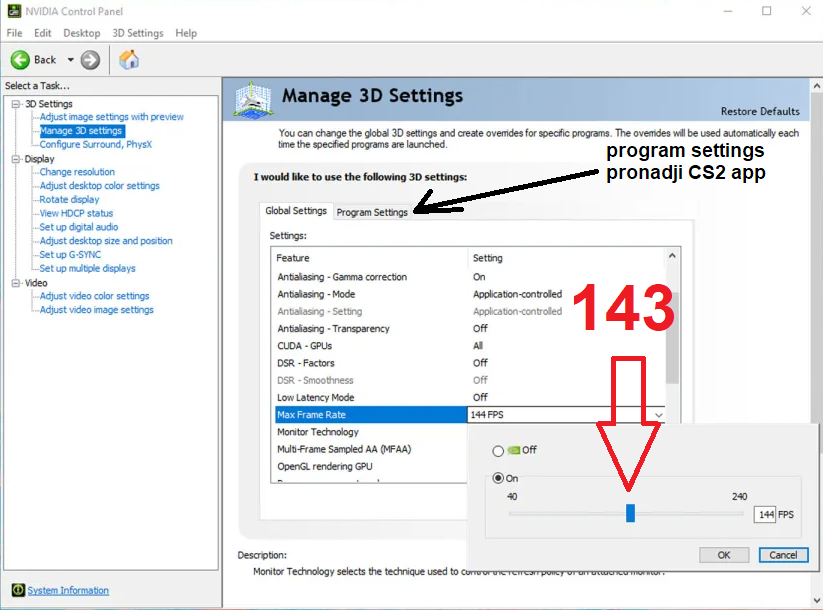Select the Off radio button for frame rate

click(x=499, y=451)
